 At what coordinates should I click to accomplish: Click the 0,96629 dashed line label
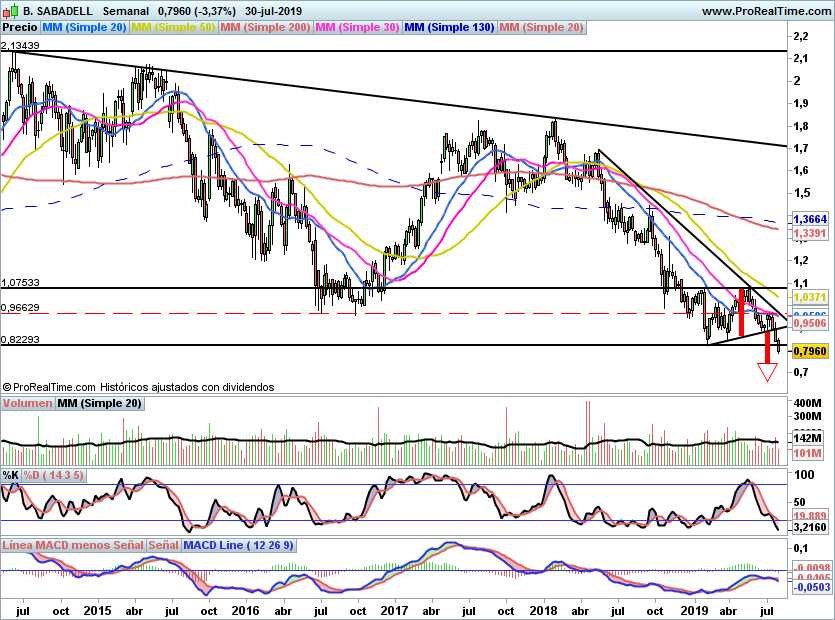[x=20, y=307]
